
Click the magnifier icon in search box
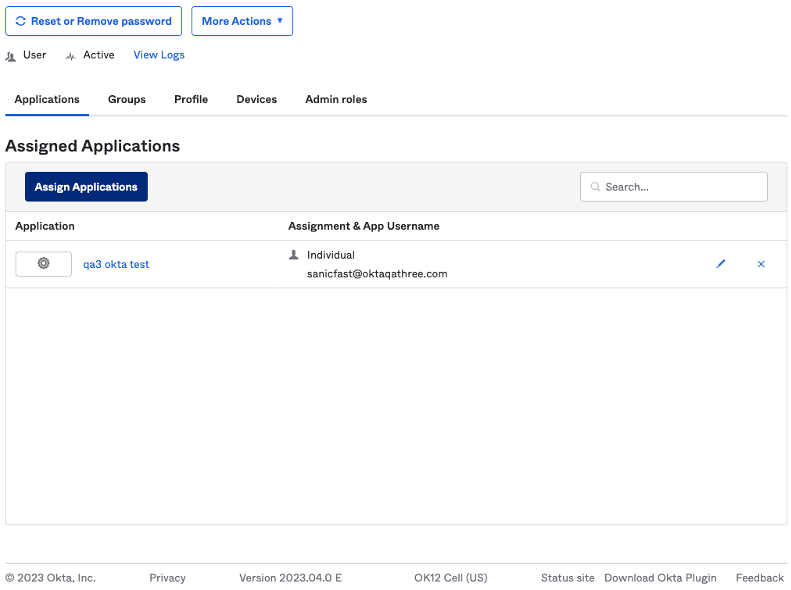[596, 187]
